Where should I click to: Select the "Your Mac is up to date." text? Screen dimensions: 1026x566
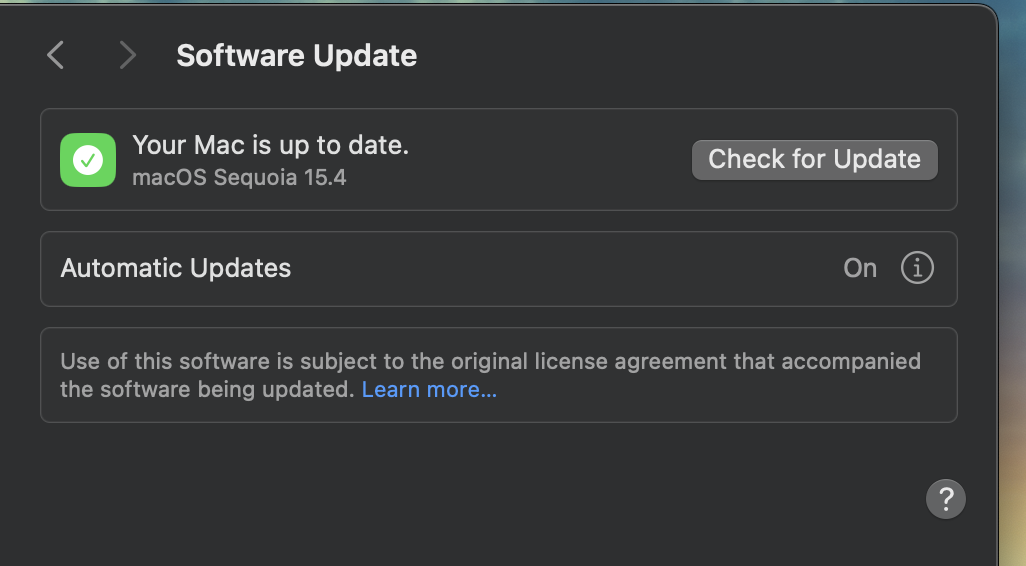point(270,145)
